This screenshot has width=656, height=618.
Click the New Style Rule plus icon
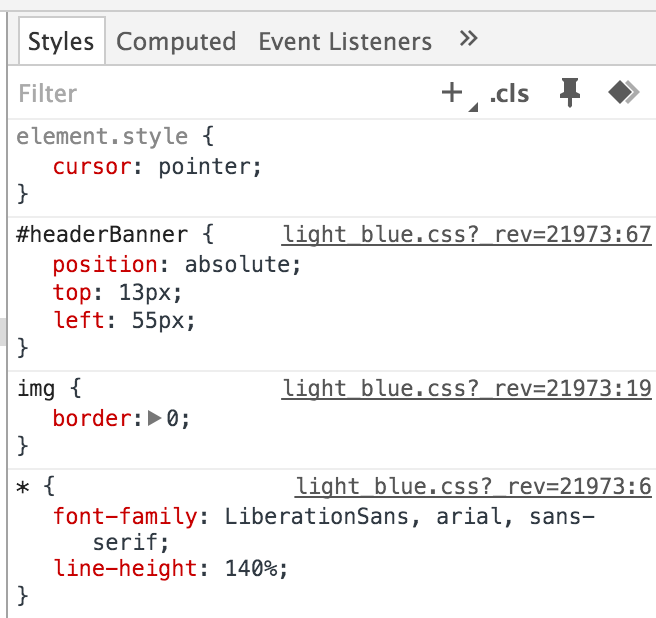(452, 93)
